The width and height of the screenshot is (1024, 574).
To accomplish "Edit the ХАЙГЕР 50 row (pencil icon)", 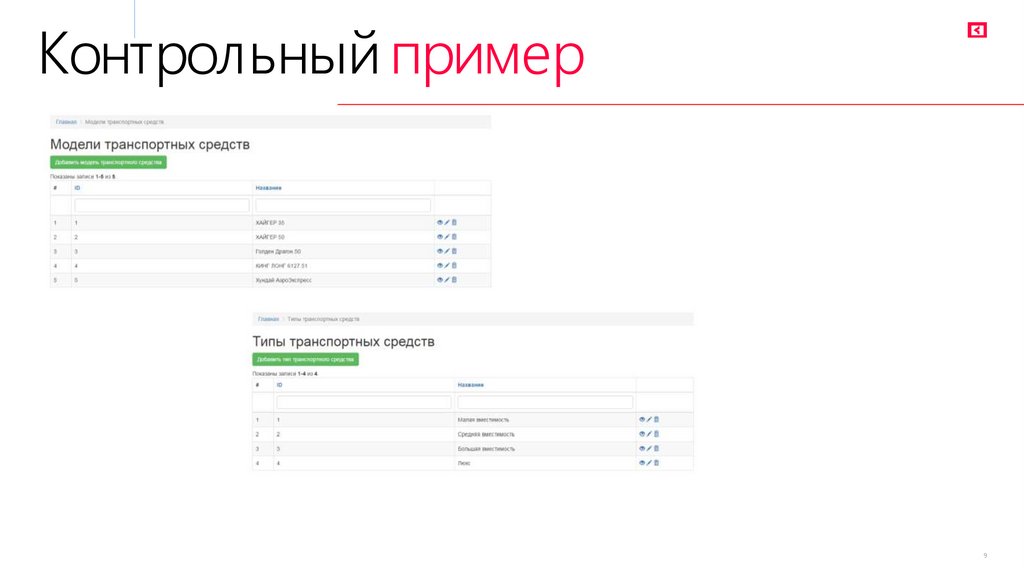I will point(447,237).
